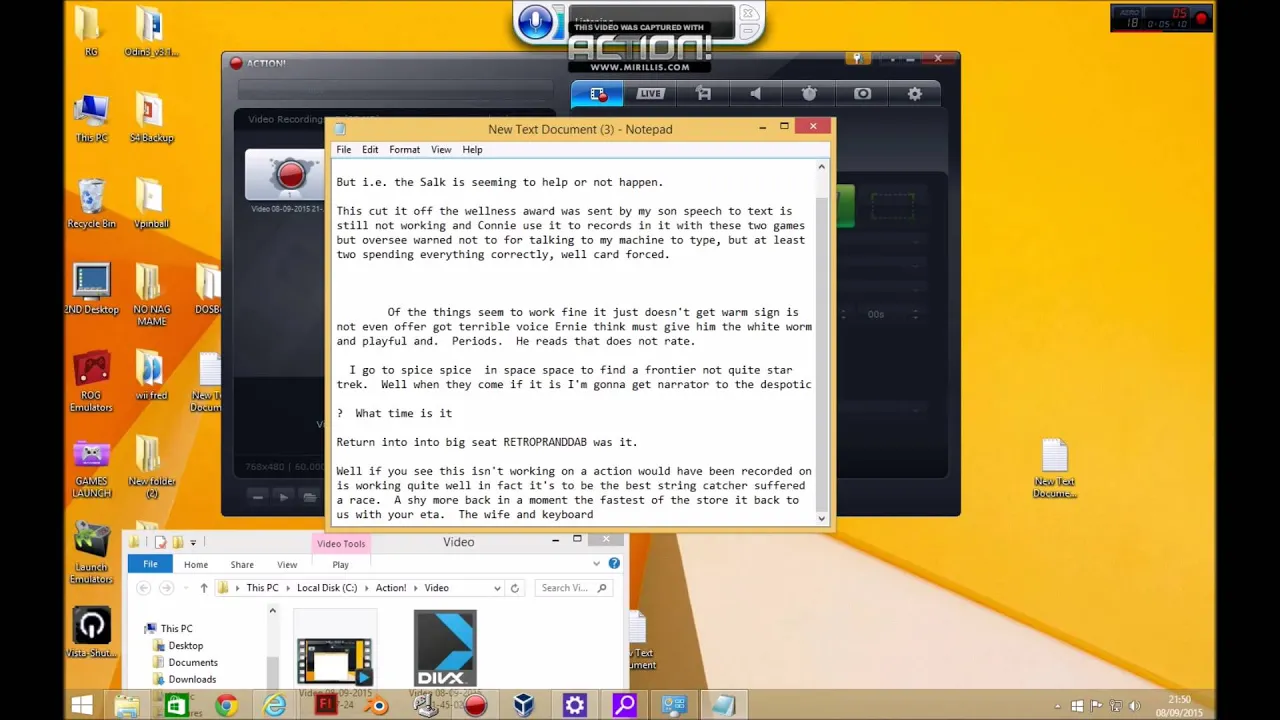Open Blender from the taskbar
1280x720 pixels.
pyautogui.click(x=376, y=705)
